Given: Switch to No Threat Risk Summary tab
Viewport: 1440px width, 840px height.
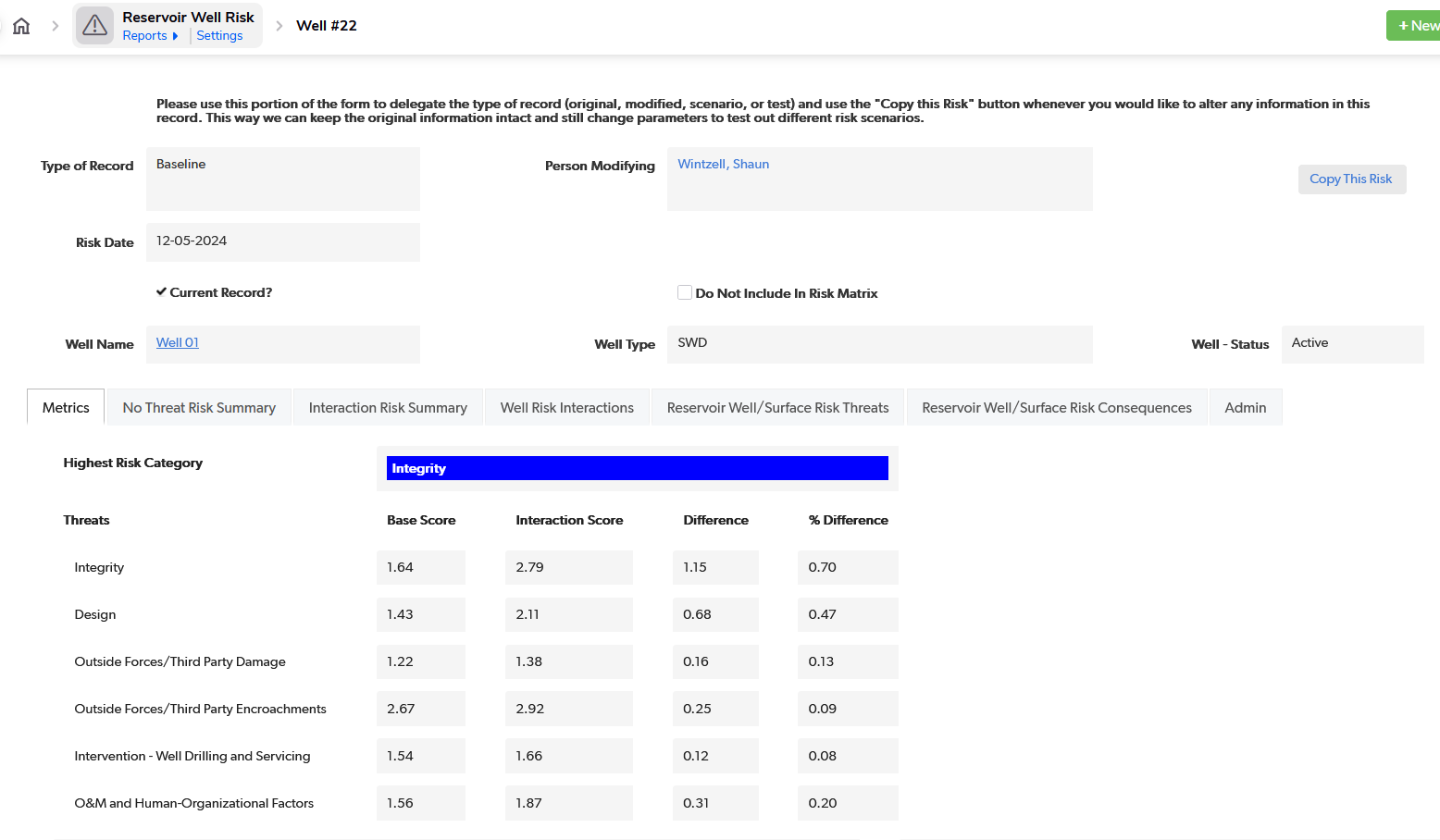Looking at the screenshot, I should point(199,408).
